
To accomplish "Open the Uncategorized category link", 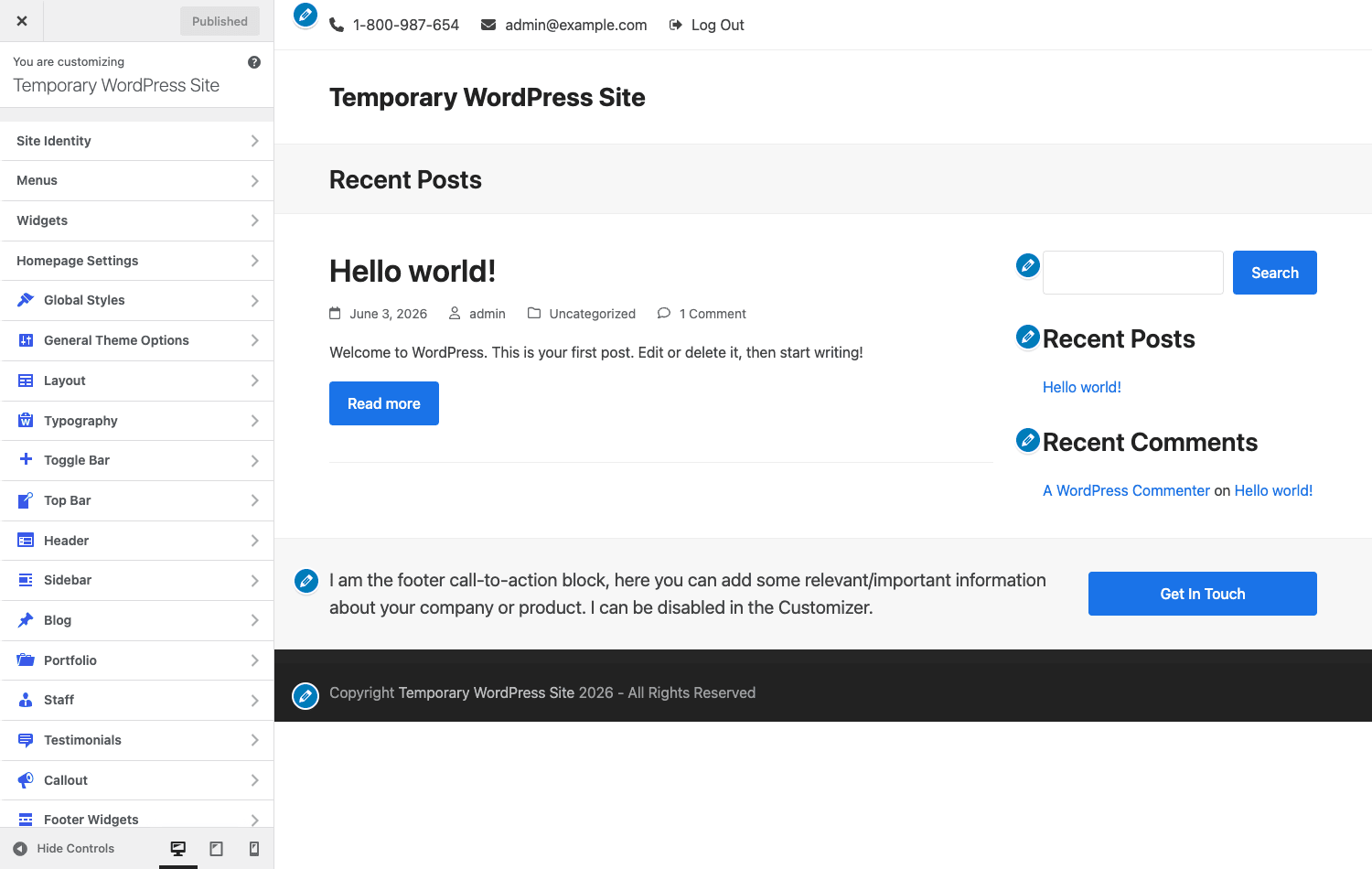I will coord(592,314).
